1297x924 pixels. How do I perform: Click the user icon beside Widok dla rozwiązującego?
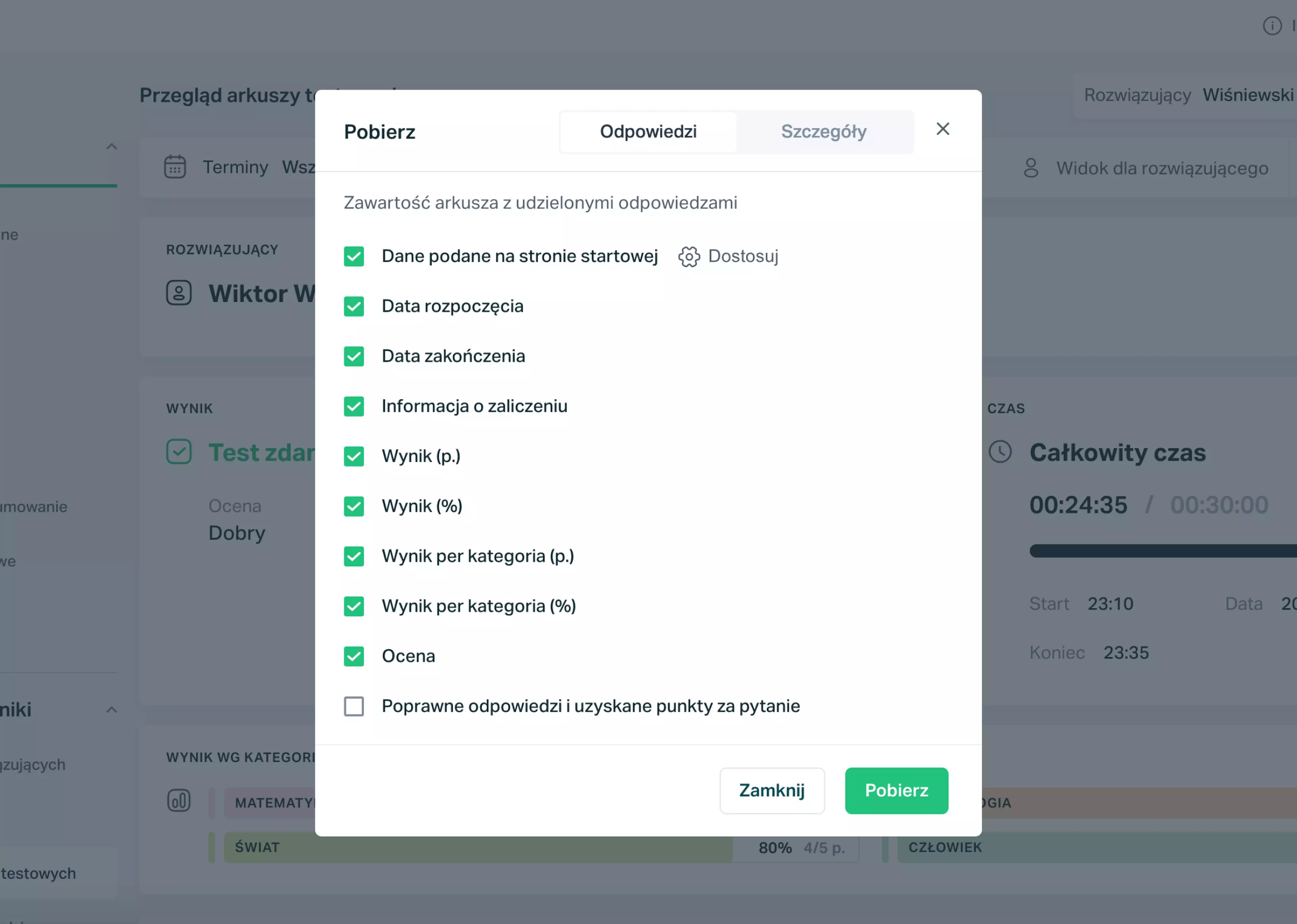(1031, 168)
